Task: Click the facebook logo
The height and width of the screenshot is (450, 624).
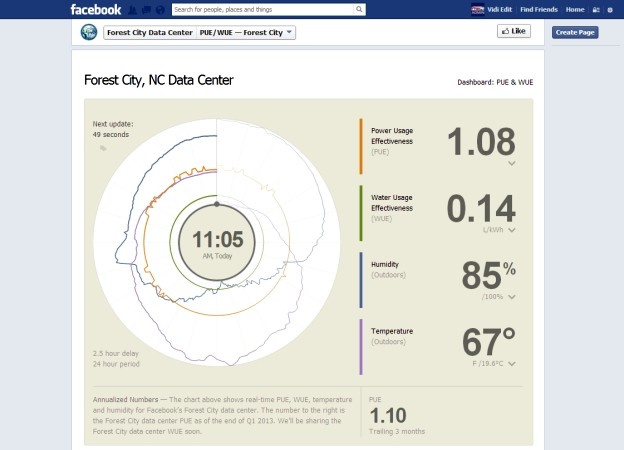Action: coord(96,10)
